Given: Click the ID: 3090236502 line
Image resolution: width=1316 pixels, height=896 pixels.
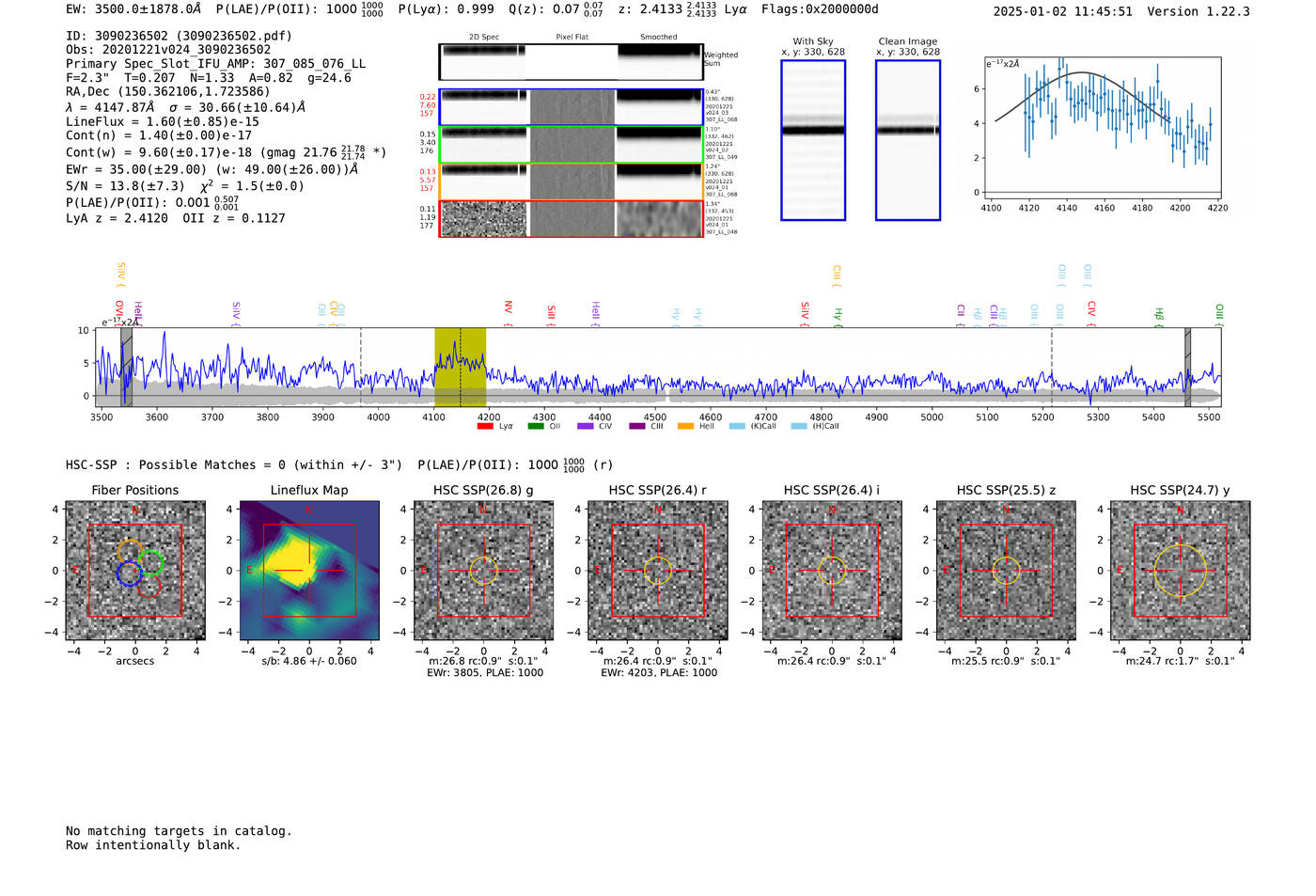Looking at the screenshot, I should [x=179, y=36].
